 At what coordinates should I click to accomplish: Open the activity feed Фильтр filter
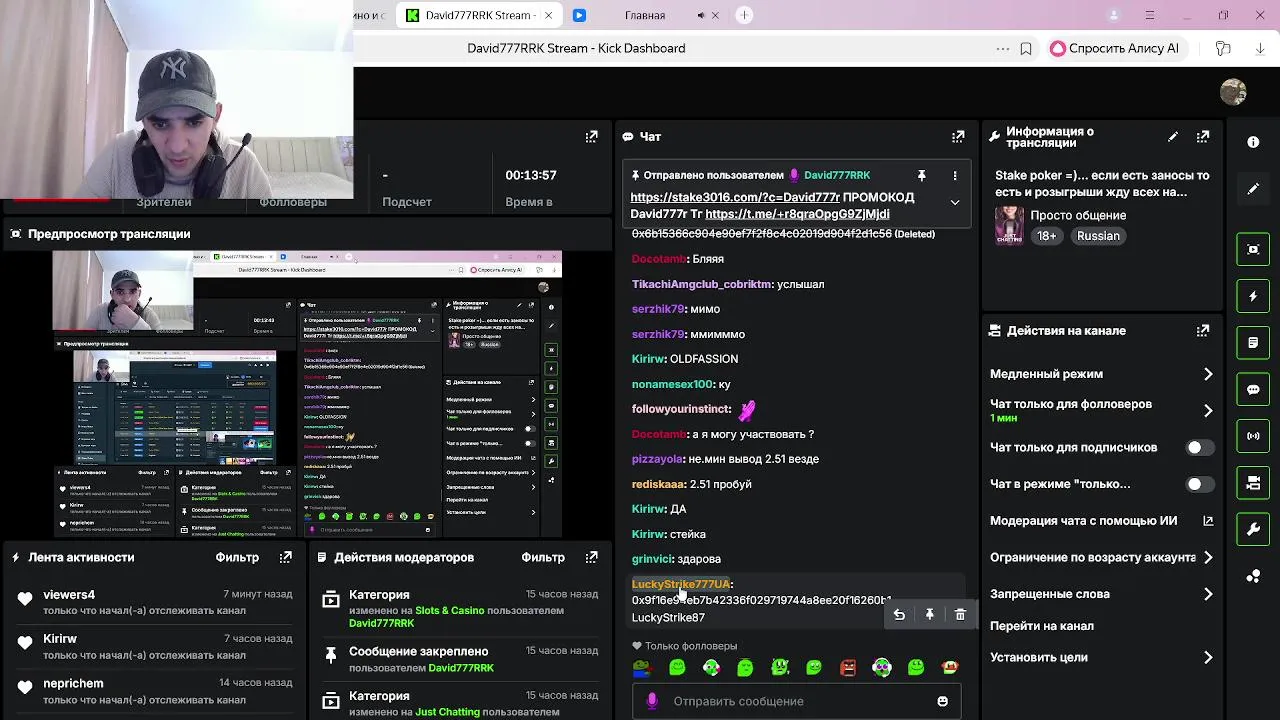point(237,557)
